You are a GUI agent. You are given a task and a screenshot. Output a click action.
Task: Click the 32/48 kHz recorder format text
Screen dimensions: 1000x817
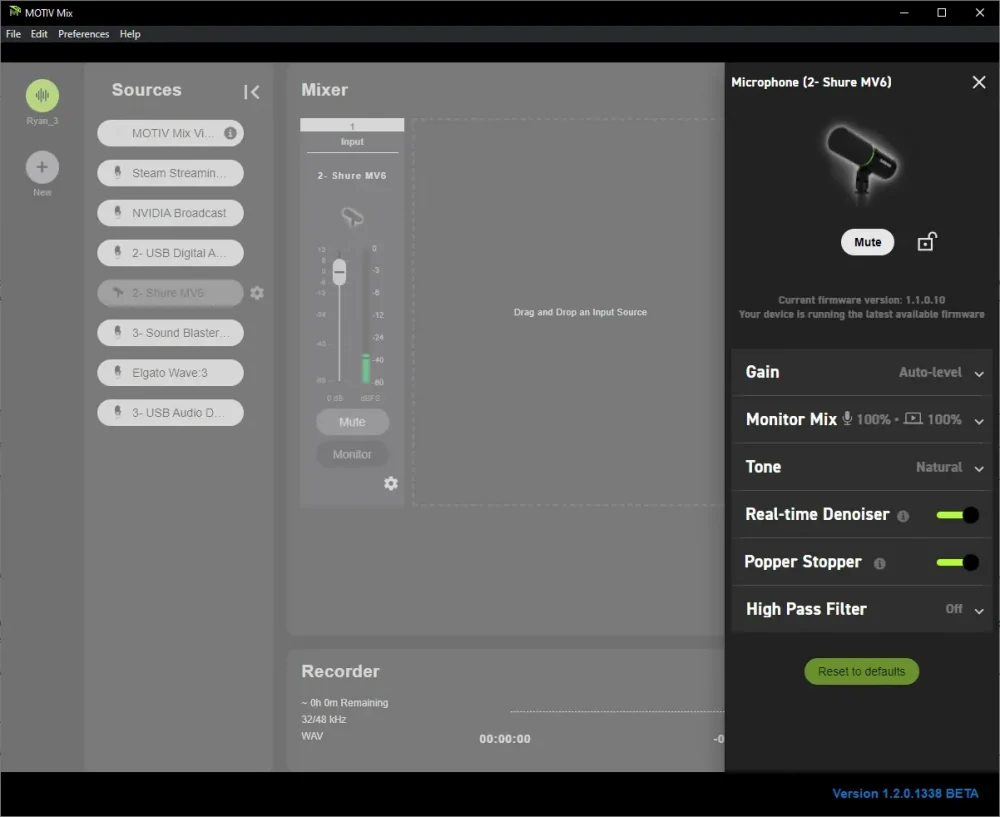tap(324, 719)
